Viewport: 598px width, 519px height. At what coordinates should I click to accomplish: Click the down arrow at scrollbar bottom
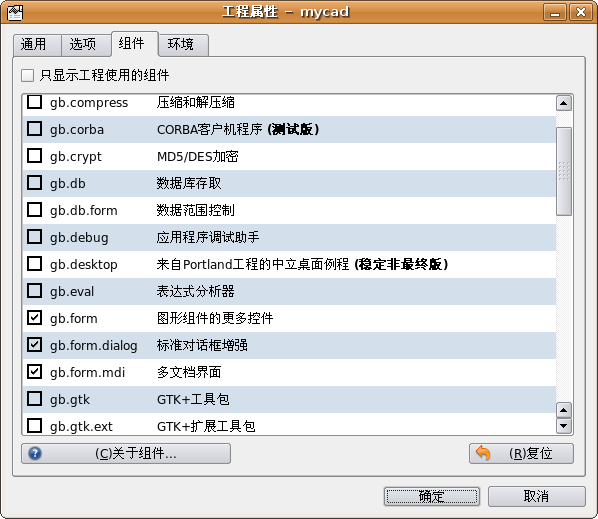click(x=564, y=426)
